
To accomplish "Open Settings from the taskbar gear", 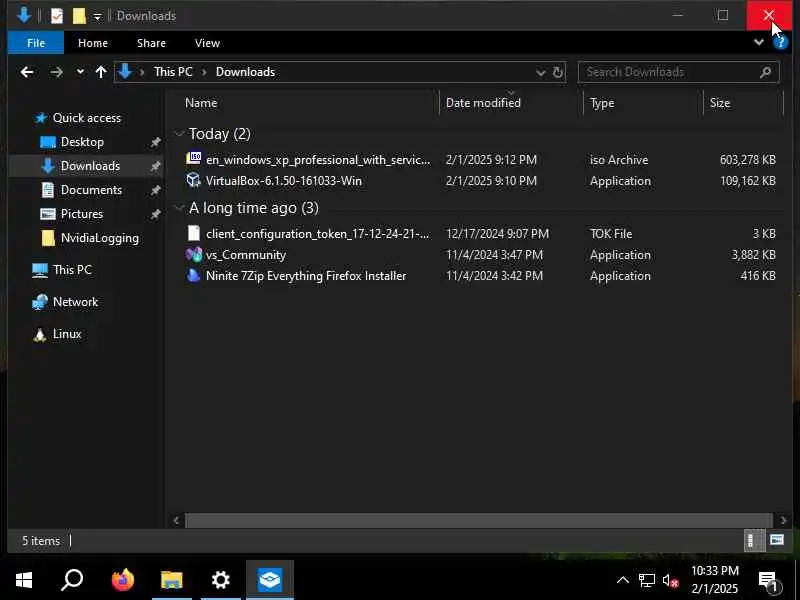I will 220,580.
